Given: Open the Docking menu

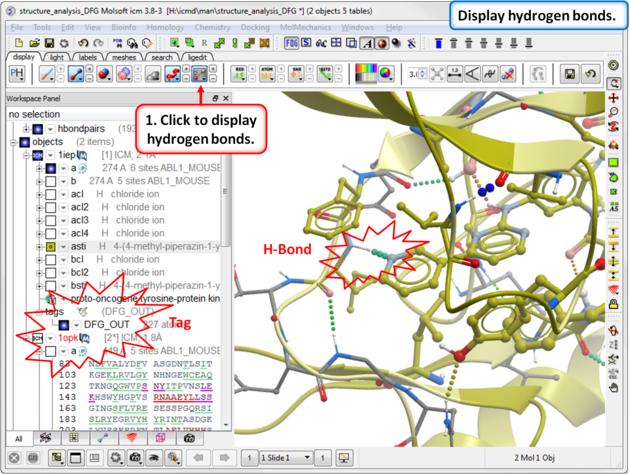Looking at the screenshot, I should click(253, 27).
